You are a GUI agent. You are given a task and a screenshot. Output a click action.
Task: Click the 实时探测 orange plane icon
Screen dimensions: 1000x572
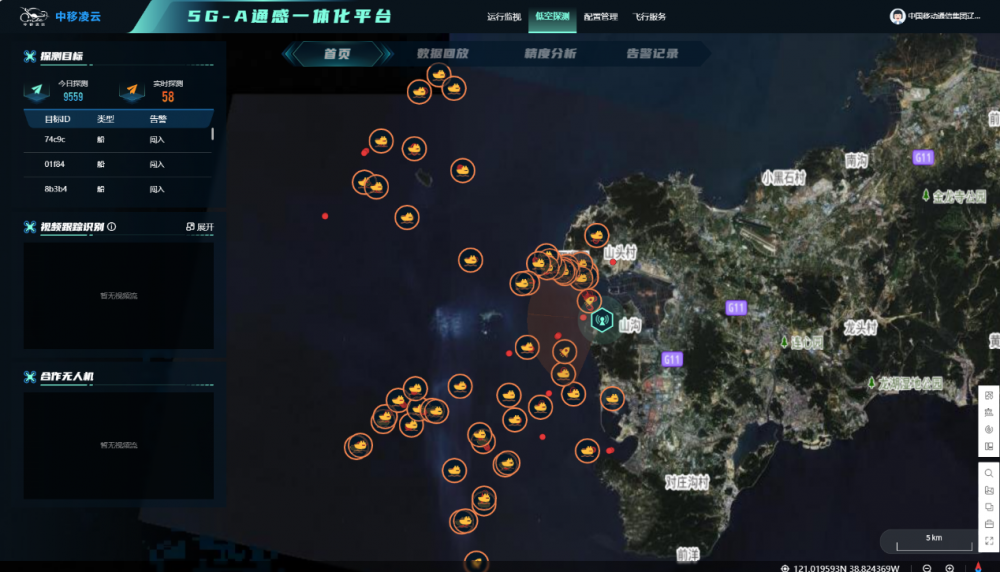pos(132,90)
